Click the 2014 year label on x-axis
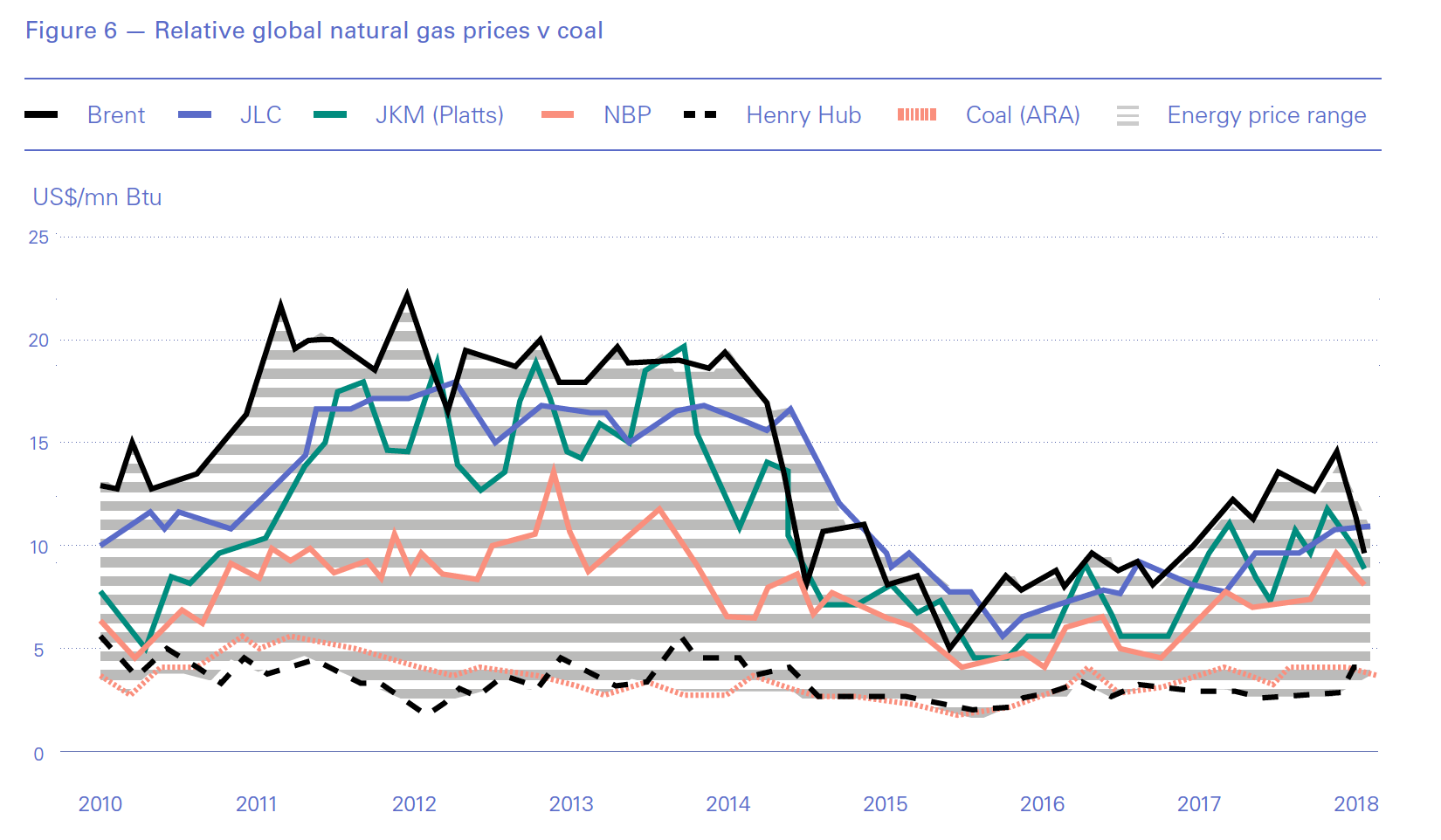This screenshot has height=840, width=1441. pyautogui.click(x=728, y=804)
